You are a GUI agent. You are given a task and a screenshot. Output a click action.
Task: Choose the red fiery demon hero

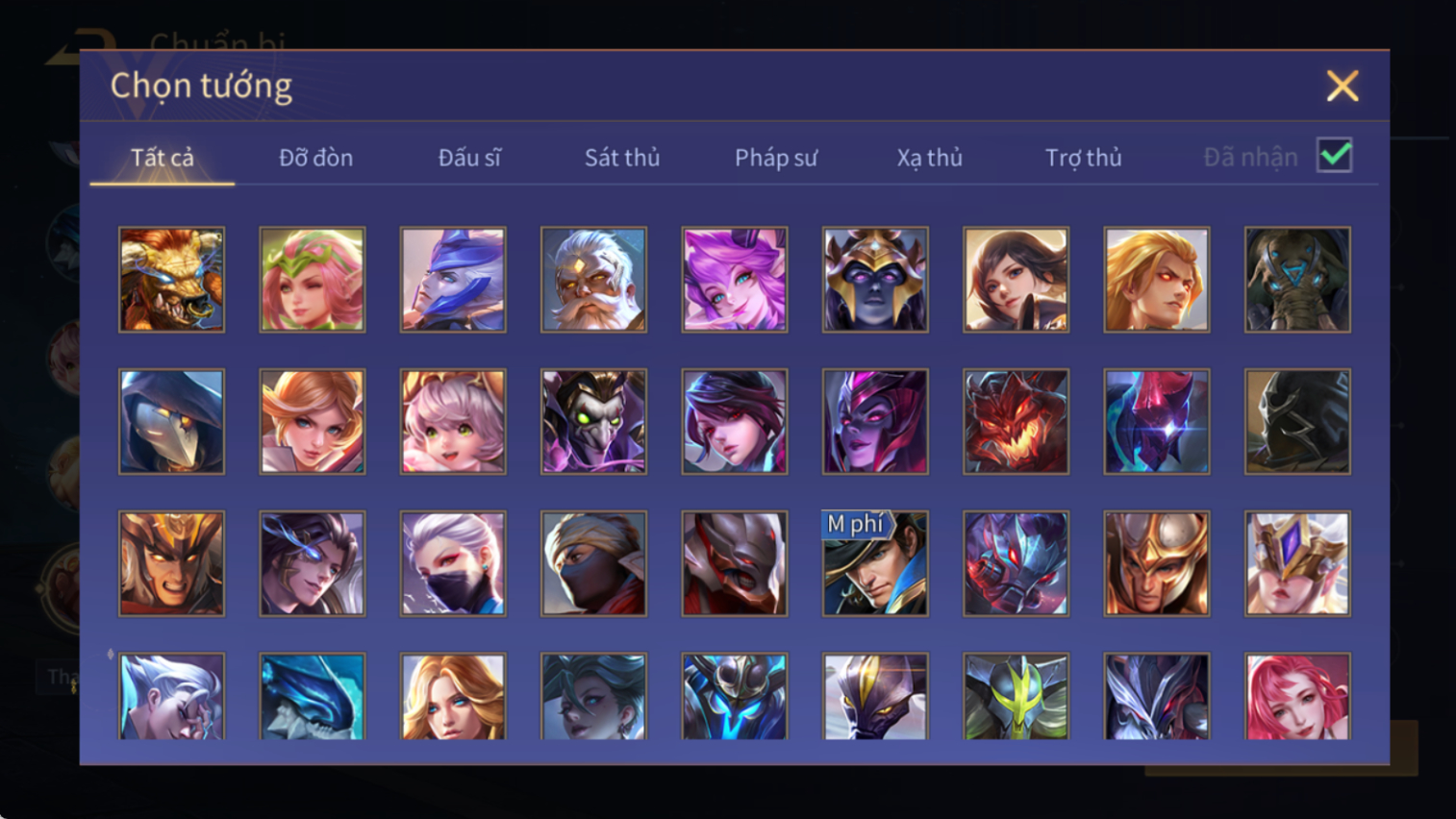pyautogui.click(x=1016, y=422)
